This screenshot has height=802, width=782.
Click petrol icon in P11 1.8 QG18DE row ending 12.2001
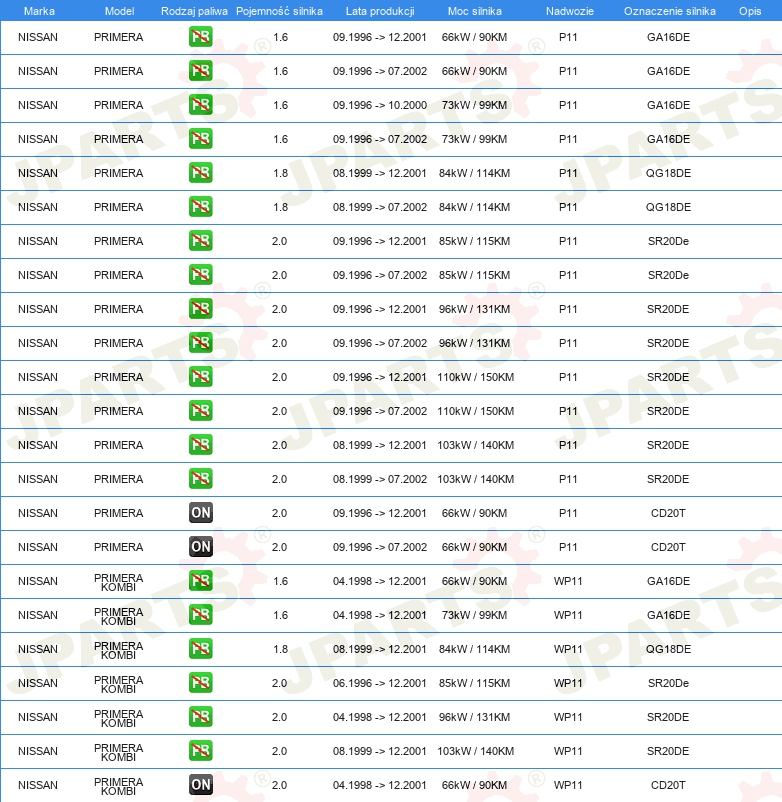point(200,173)
